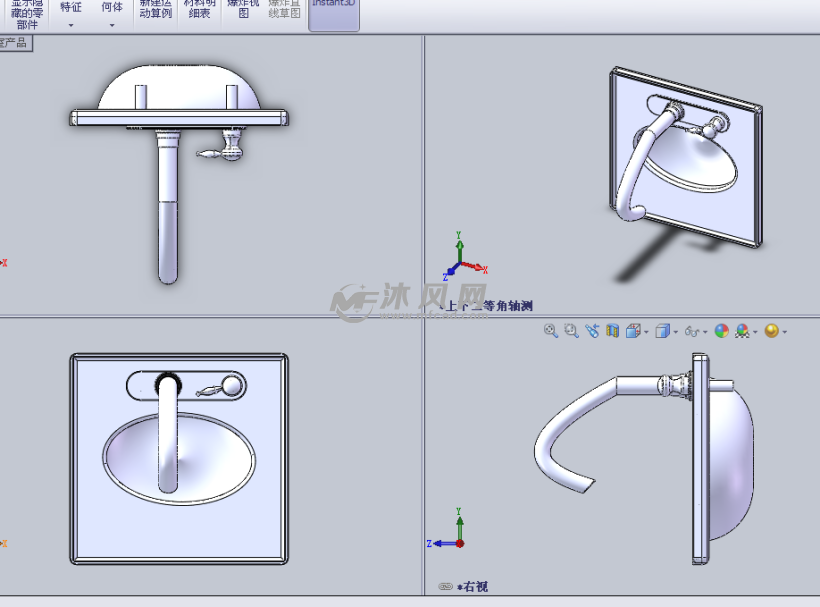Click Explode Line Sketch (爆炸直线草图) button
Viewport: 820px width, 607px height.
[x=284, y=10]
